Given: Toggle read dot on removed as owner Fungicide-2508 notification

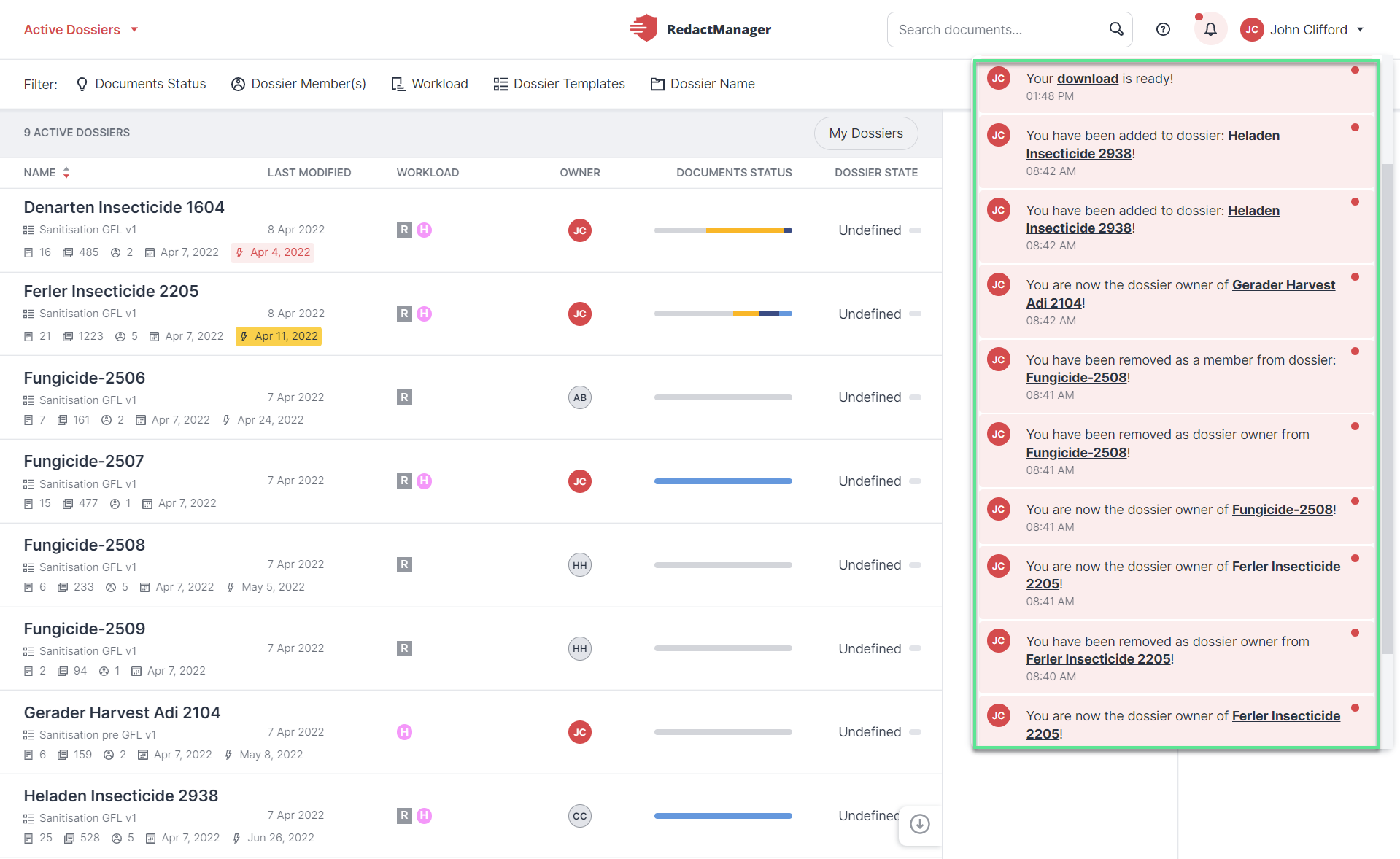Looking at the screenshot, I should point(1355,427).
